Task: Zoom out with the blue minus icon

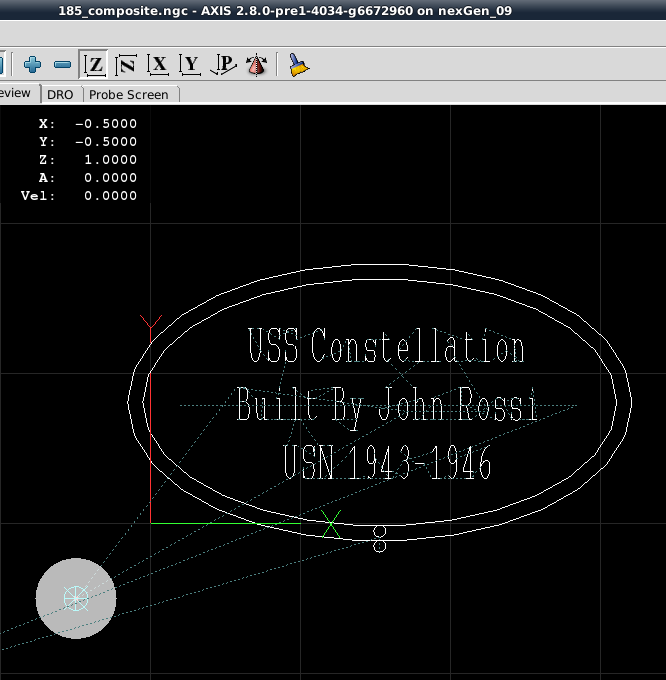Action: (x=63, y=65)
